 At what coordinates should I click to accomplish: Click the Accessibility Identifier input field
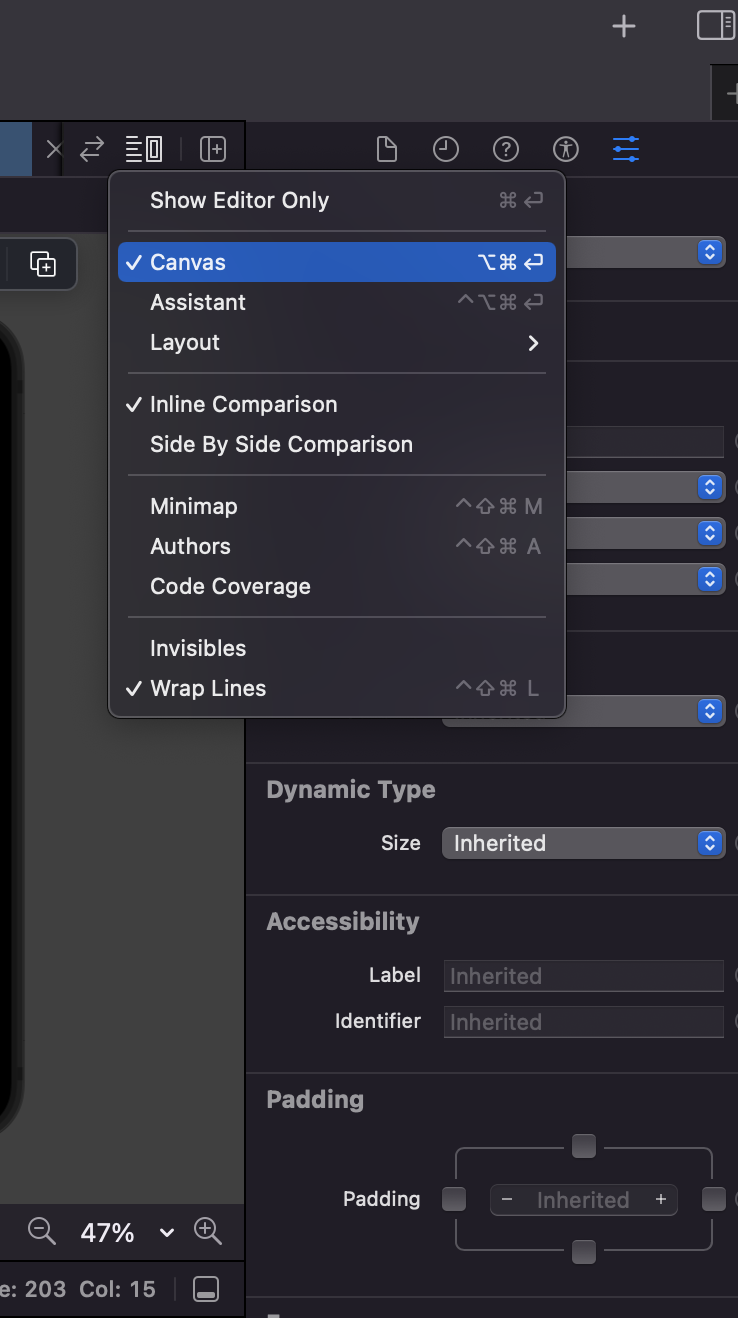pos(583,1022)
